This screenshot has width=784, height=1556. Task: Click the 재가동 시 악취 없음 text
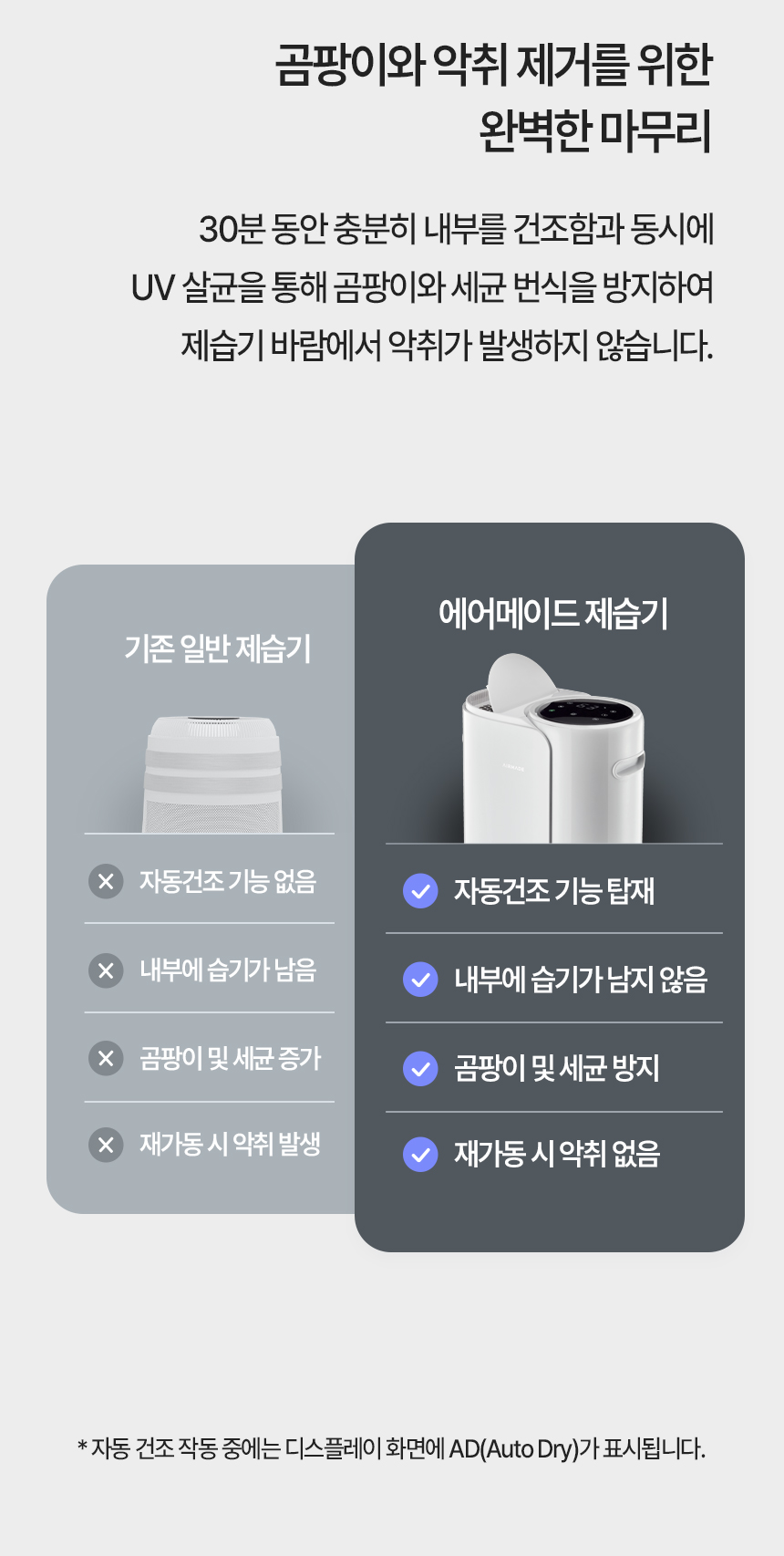click(557, 1155)
